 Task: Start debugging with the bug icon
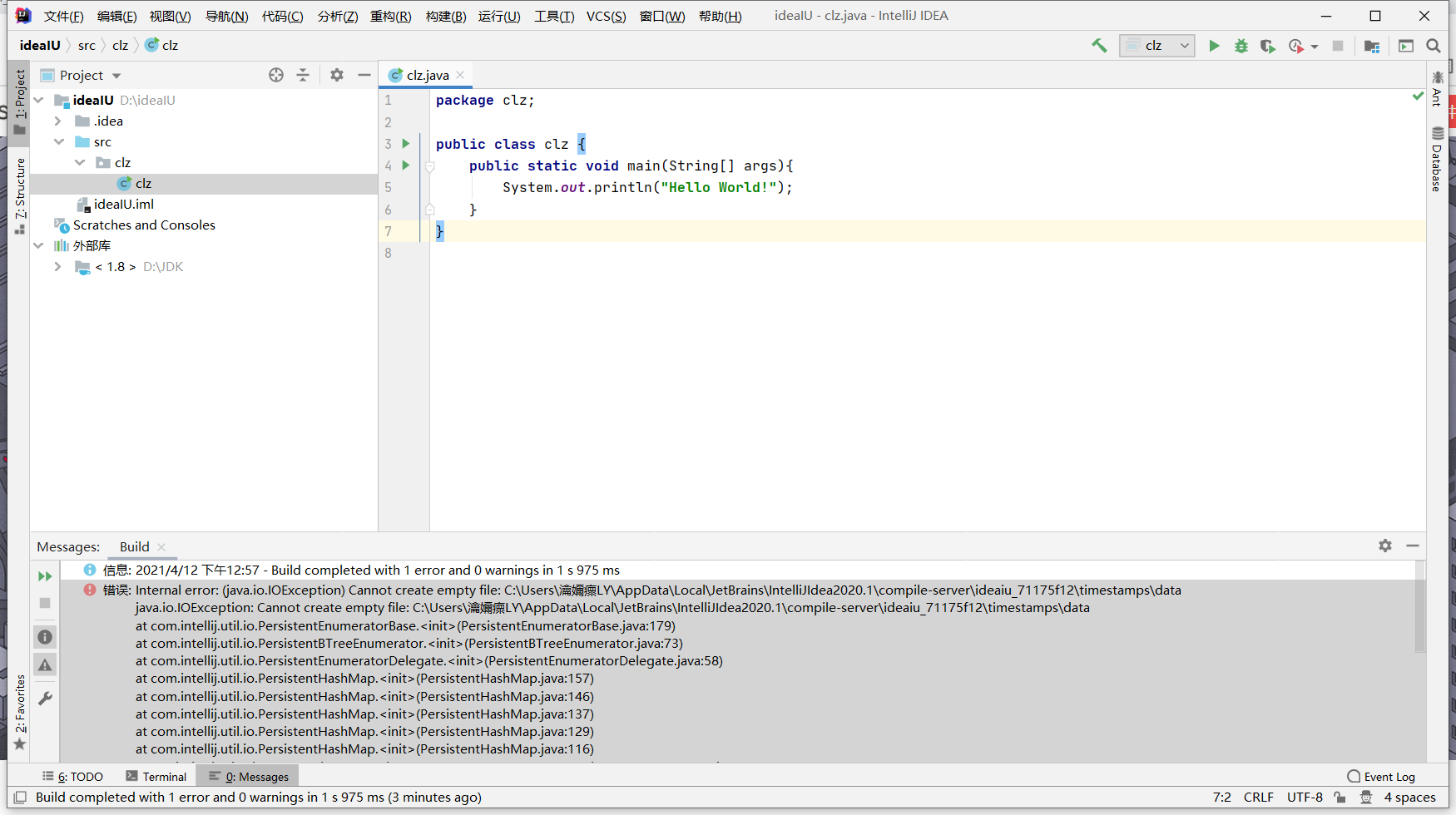click(1241, 46)
